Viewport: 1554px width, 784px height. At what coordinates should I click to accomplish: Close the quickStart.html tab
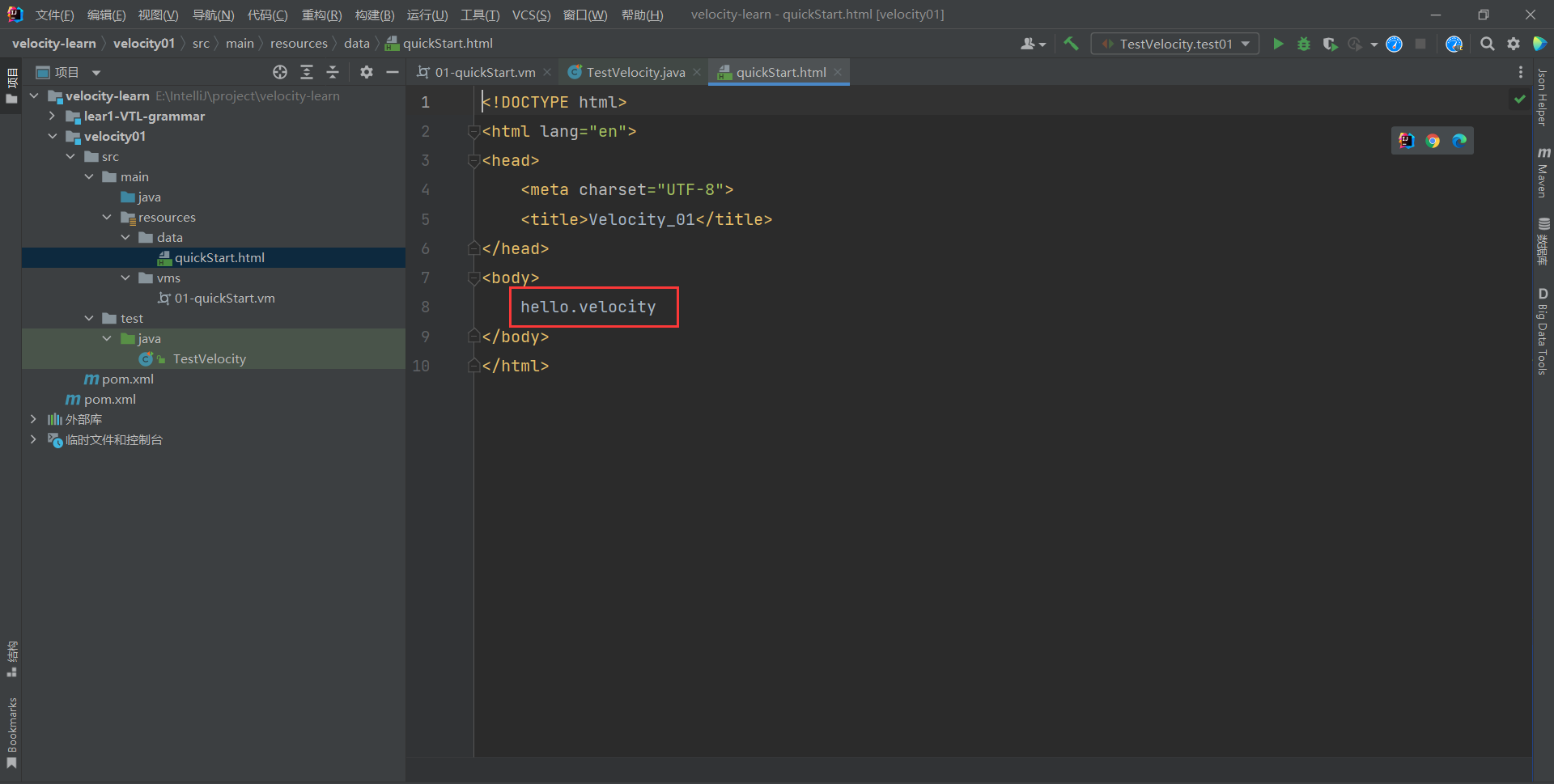838,72
